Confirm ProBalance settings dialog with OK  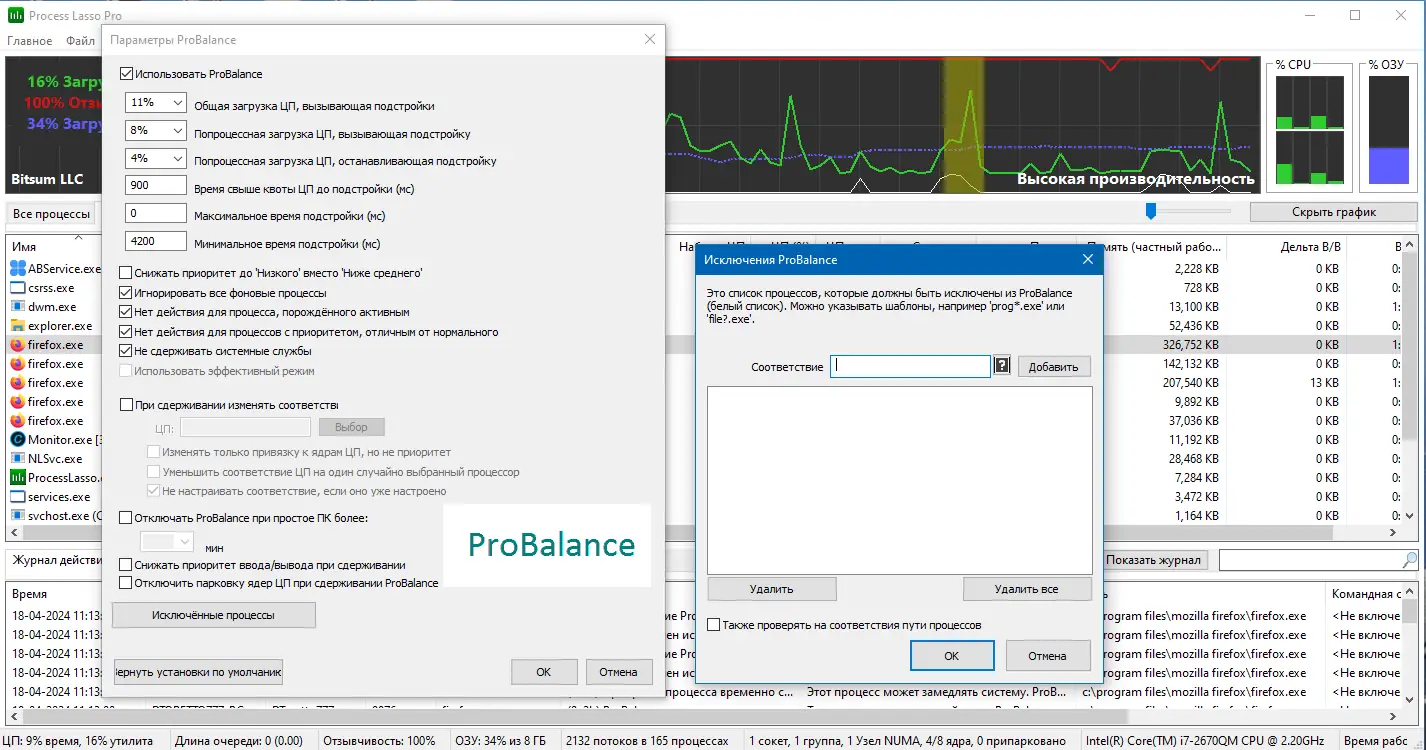pos(543,672)
